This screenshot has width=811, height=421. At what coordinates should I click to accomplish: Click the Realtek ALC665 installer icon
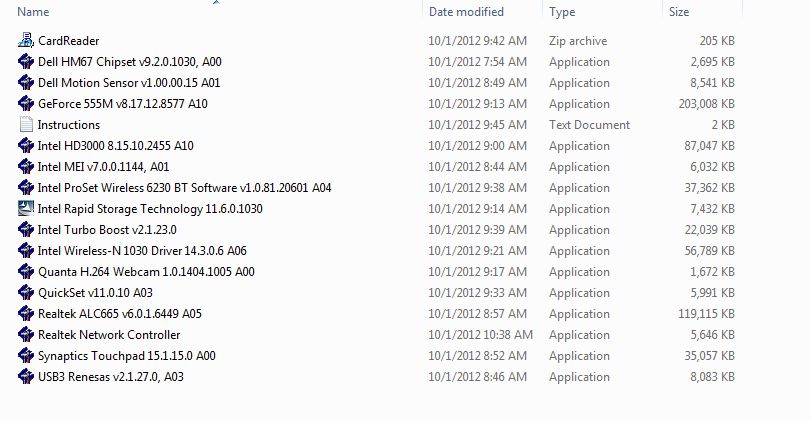[26, 313]
